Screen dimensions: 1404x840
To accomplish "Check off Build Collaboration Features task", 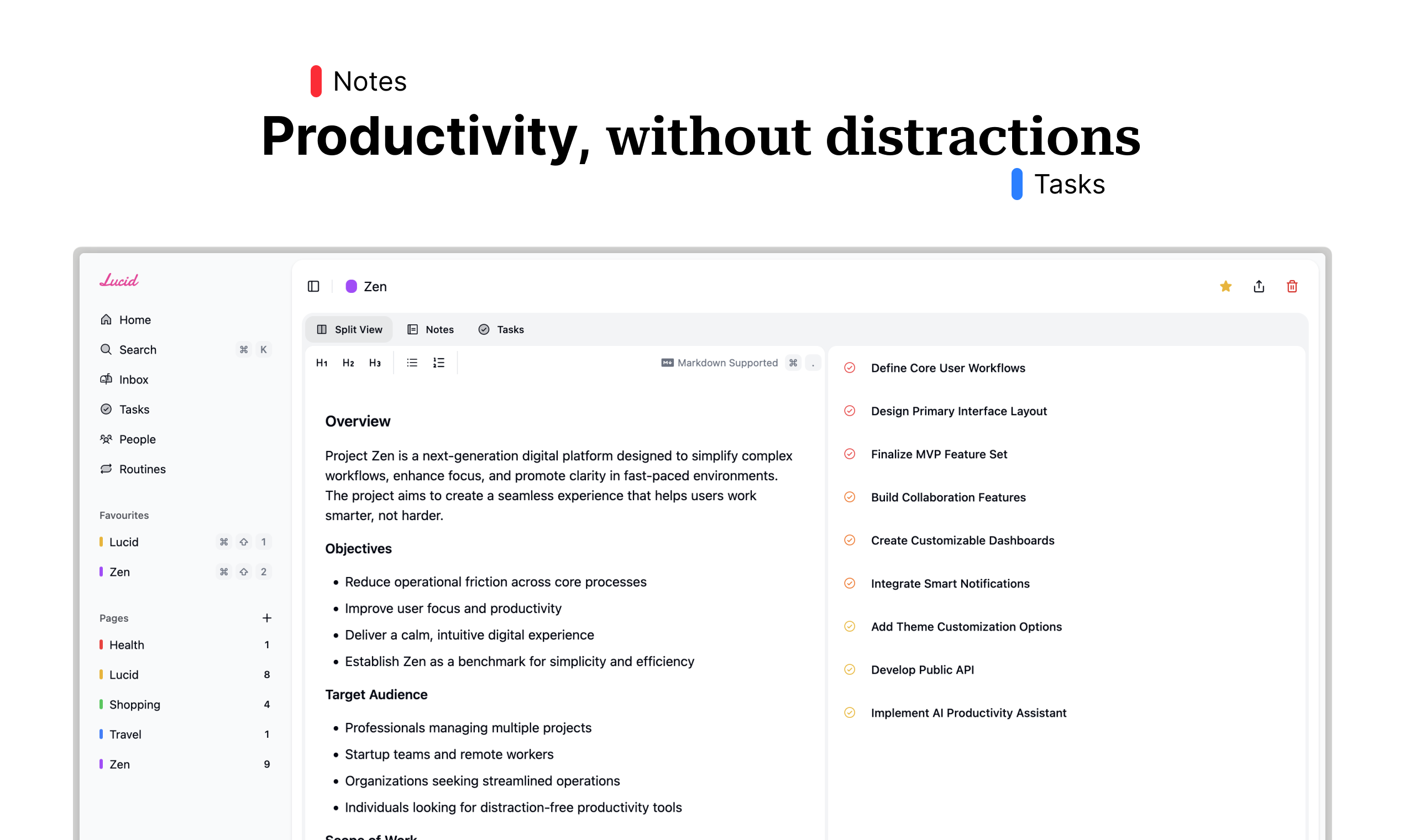I will (849, 497).
